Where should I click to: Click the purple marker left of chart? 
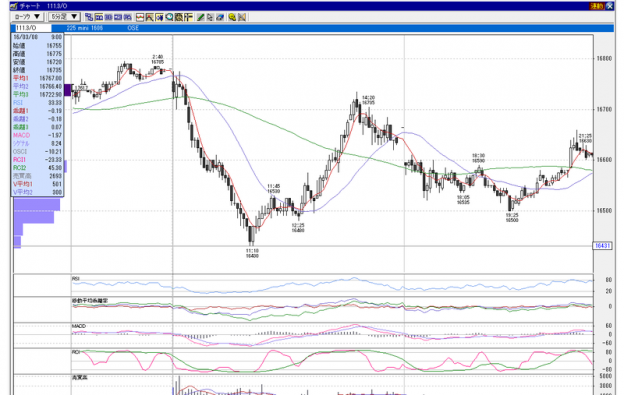tap(68, 90)
